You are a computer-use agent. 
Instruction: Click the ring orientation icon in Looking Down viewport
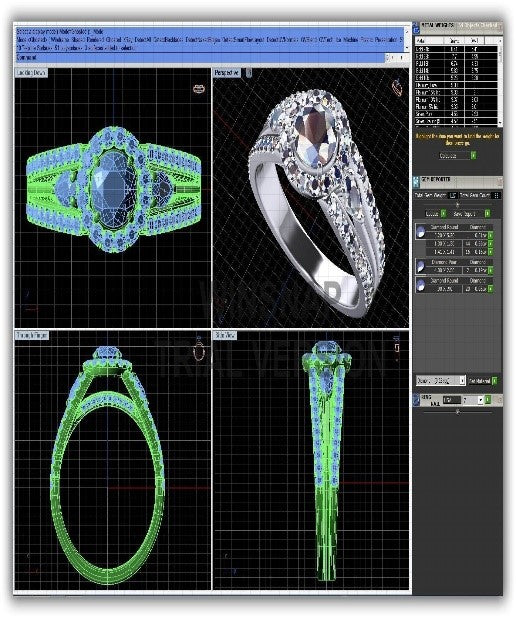click(x=199, y=89)
